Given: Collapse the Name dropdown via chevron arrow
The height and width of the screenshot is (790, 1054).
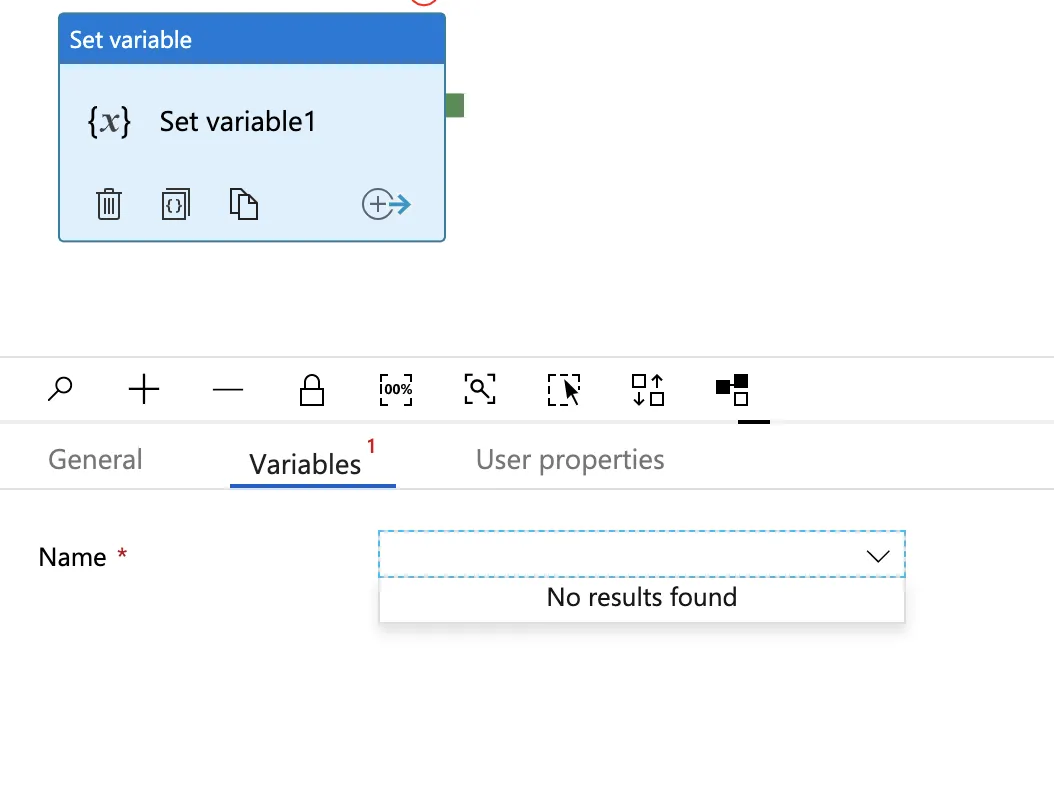Looking at the screenshot, I should point(878,556).
